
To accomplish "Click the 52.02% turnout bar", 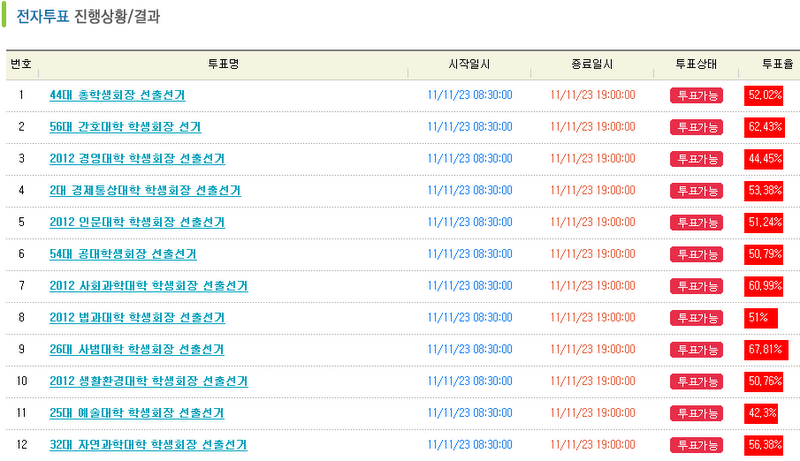I will [764, 95].
